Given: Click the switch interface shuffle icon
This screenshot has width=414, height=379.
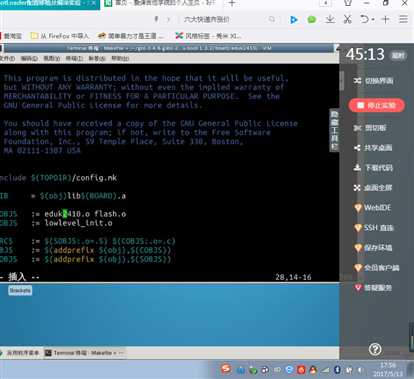Looking at the screenshot, I should point(357,81).
